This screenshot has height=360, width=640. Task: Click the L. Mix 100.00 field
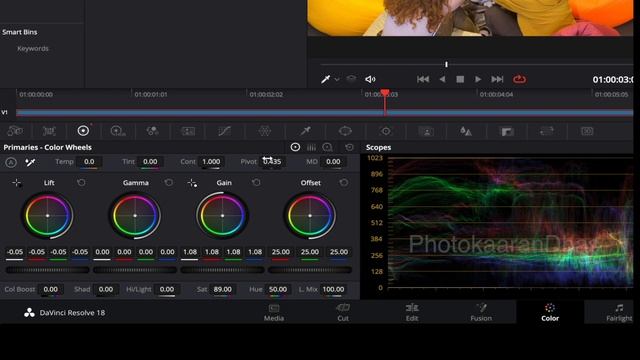(333, 289)
